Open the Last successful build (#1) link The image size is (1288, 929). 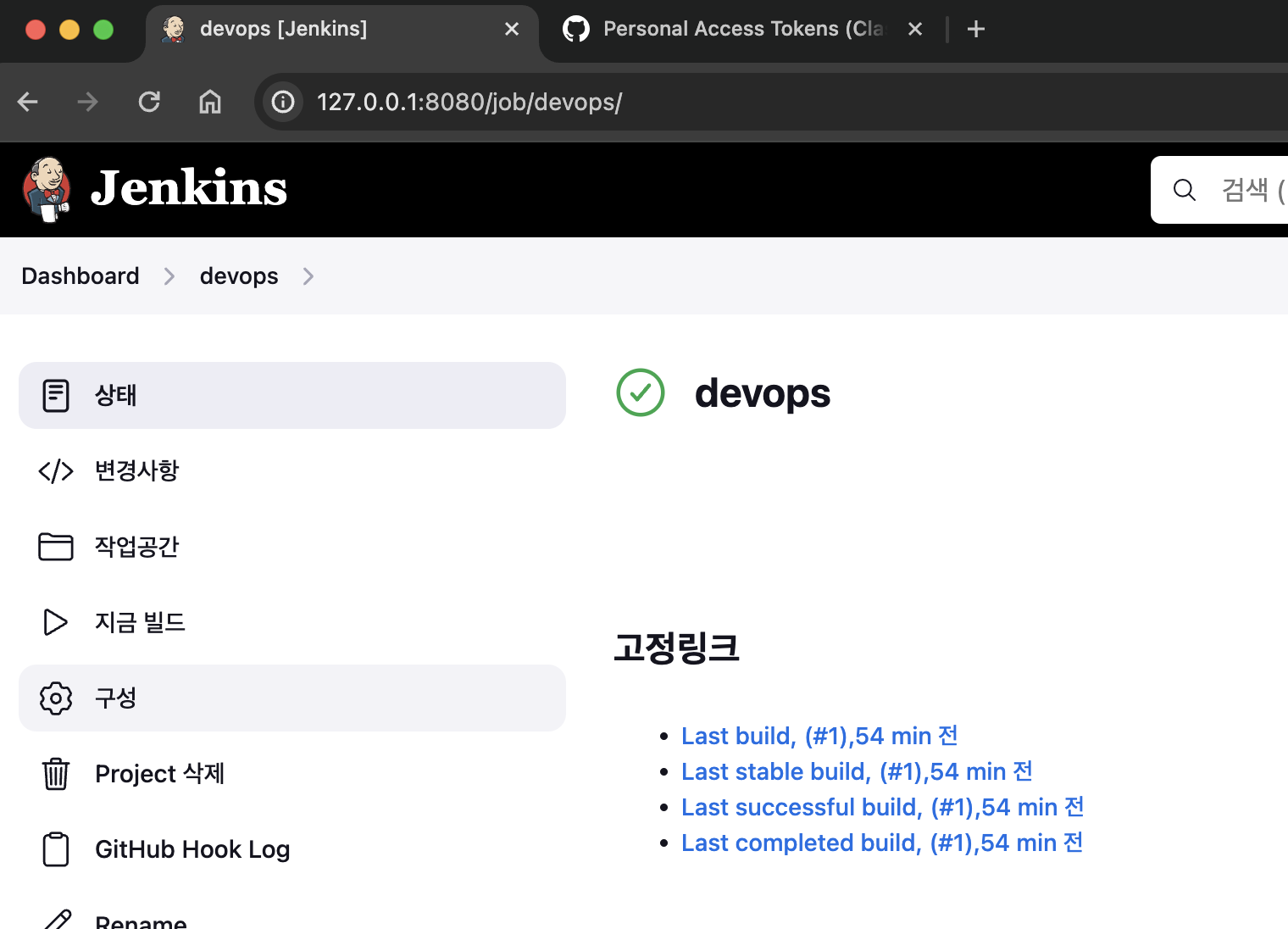point(883,807)
